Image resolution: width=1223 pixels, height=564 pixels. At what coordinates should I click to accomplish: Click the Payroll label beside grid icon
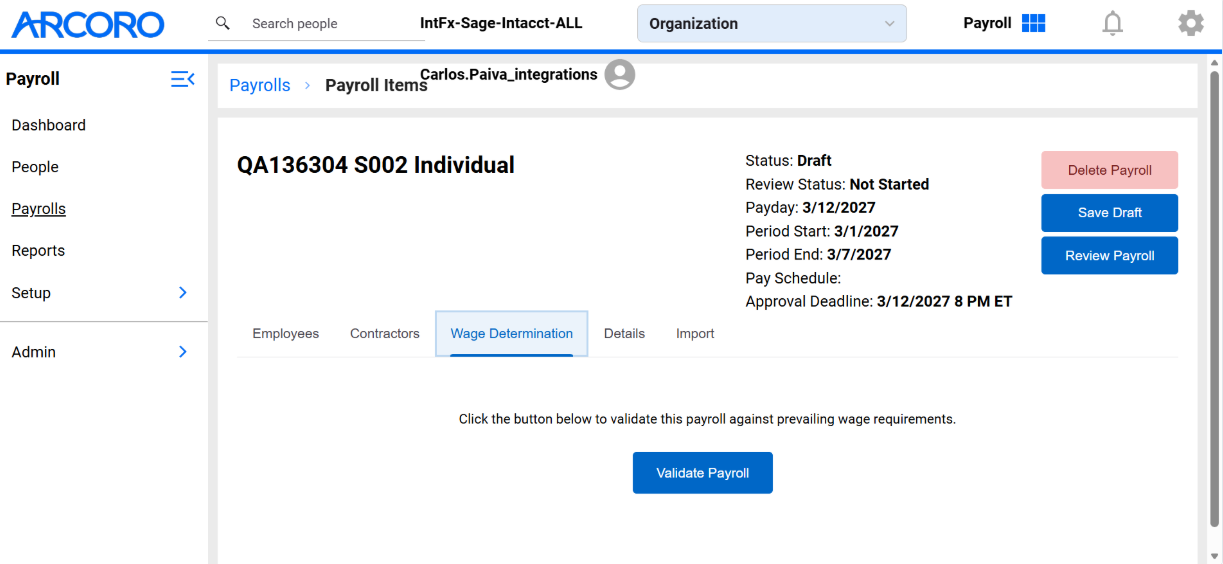coord(987,23)
